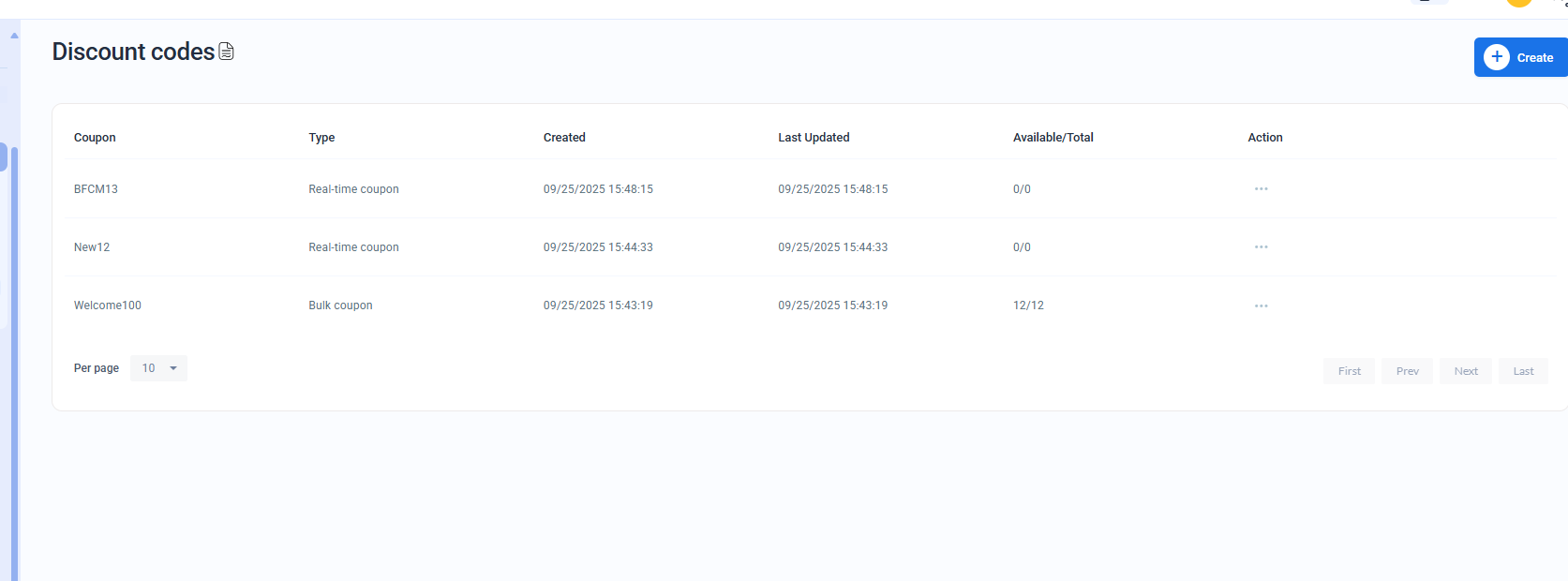1568x581 pixels.
Task: Click the Created column header
Action: 564,138
